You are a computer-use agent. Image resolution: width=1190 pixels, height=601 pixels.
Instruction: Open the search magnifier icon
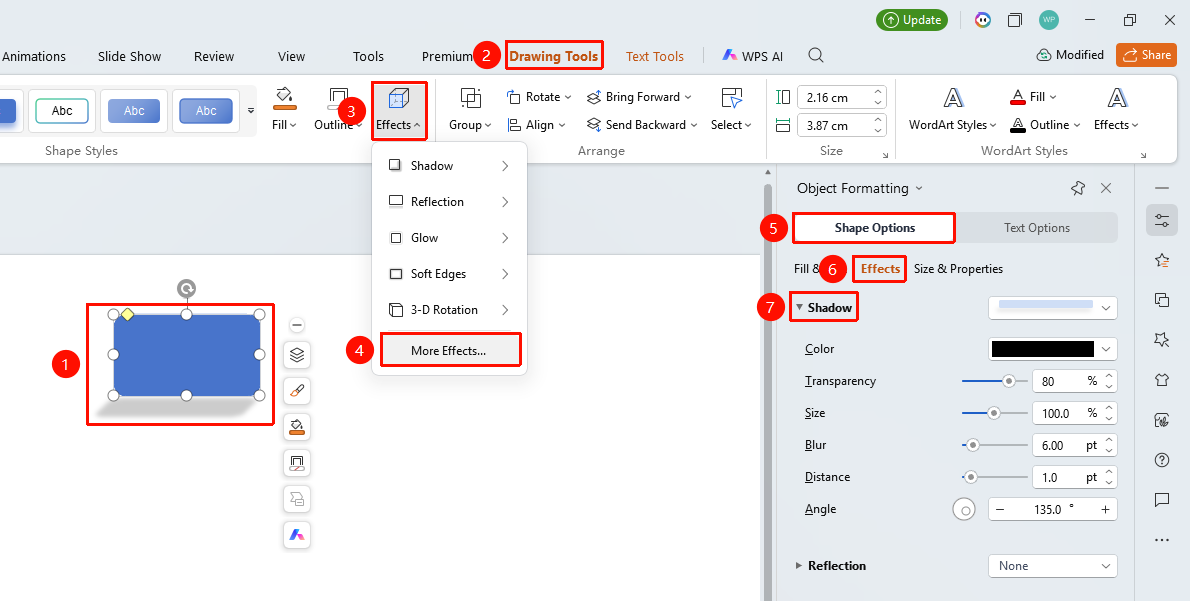point(816,55)
